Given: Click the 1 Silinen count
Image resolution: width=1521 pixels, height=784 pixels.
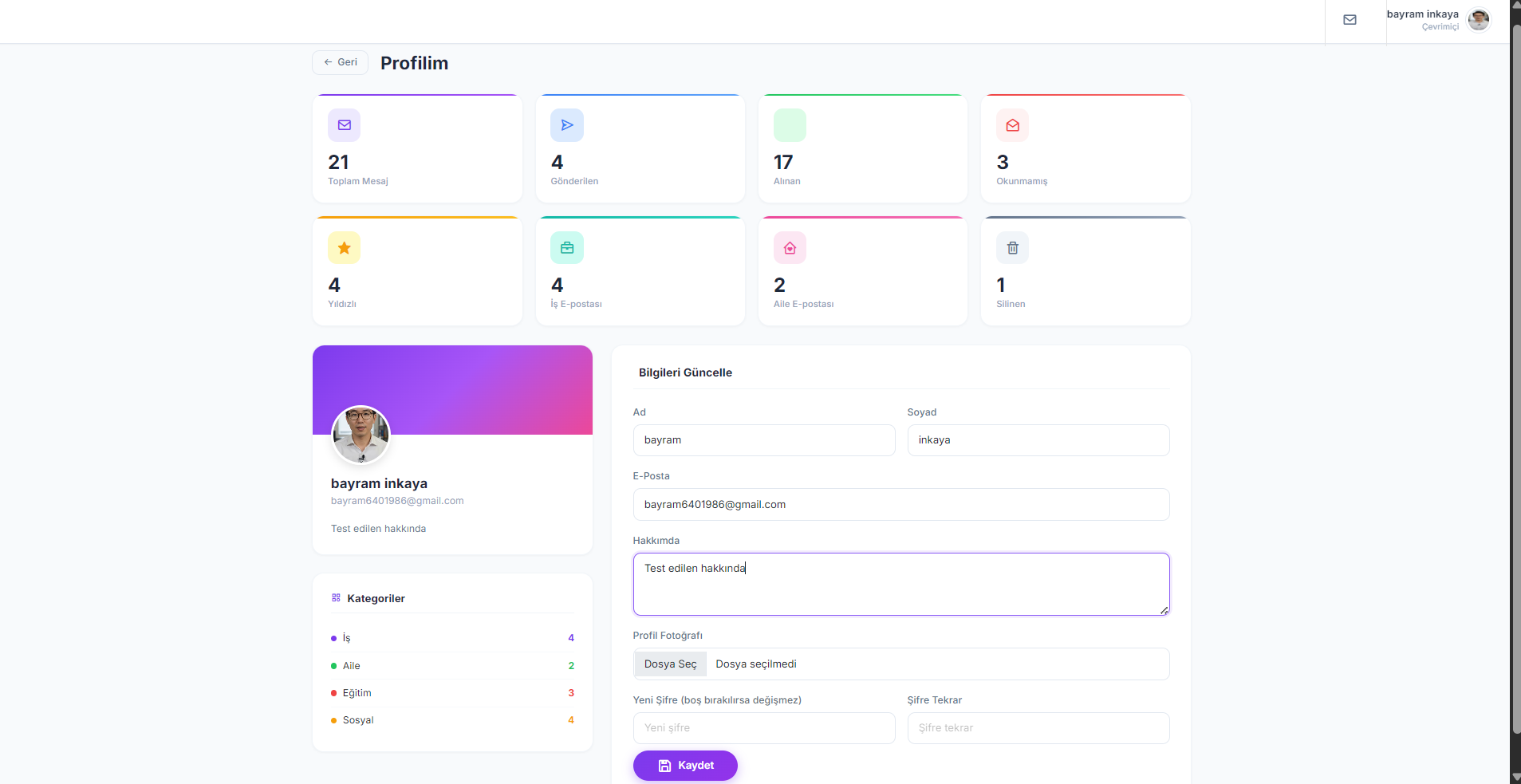Looking at the screenshot, I should (x=1001, y=286).
